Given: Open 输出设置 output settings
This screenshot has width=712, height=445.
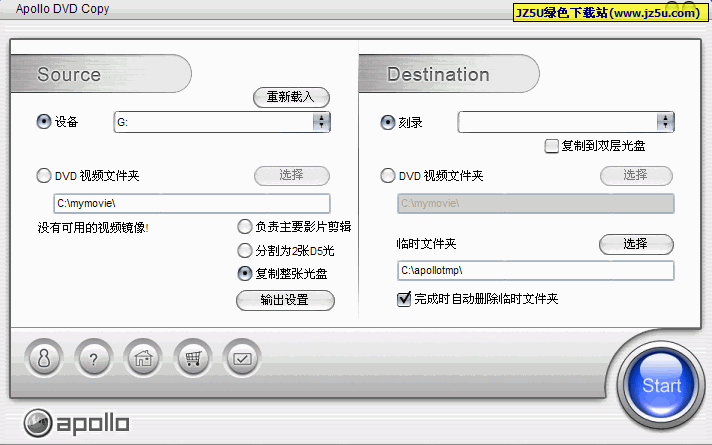Looking at the screenshot, I should coord(285,300).
